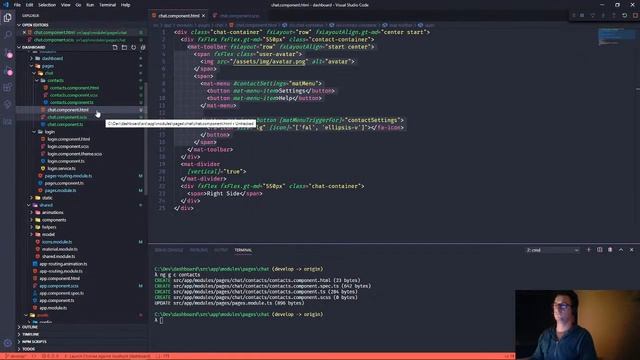This screenshot has height=360, width=640.
Task: Open the terminal selector dropdown '2: cmd'
Action: click(x=552, y=250)
